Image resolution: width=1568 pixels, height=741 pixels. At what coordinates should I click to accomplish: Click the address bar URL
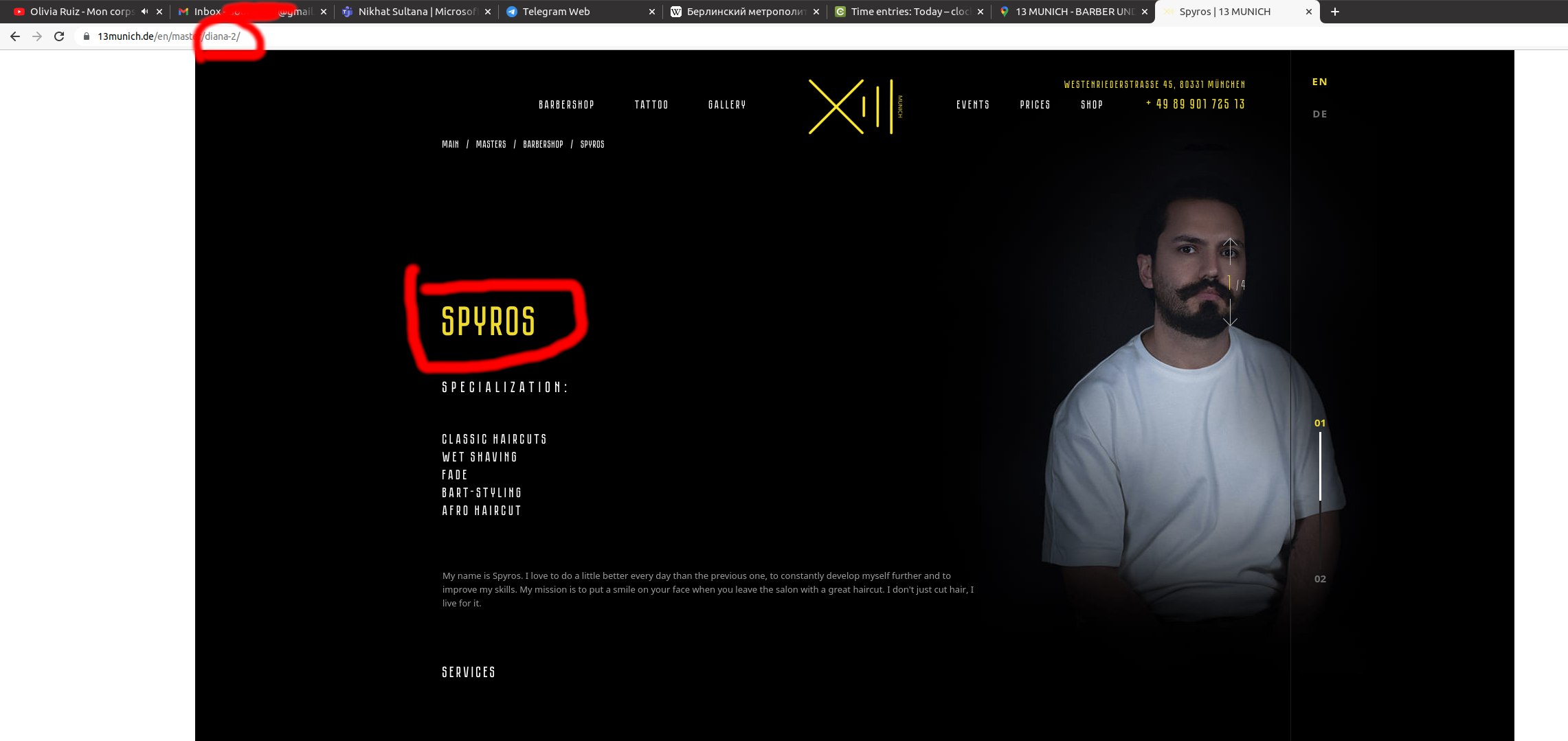click(169, 36)
